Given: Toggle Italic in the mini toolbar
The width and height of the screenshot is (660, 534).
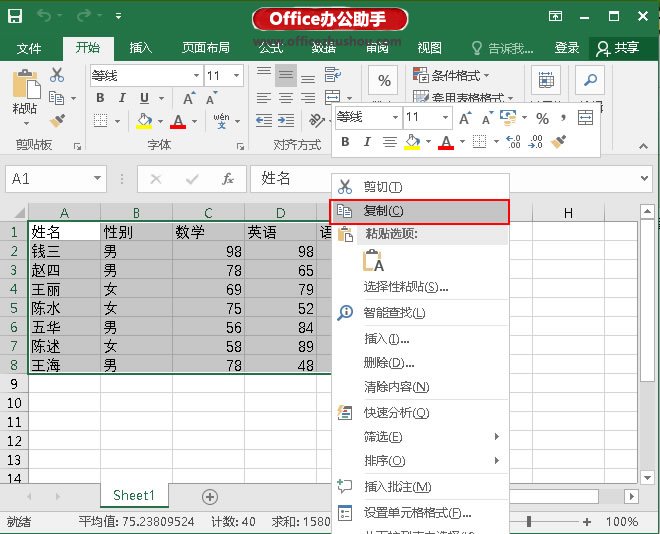Looking at the screenshot, I should click(367, 142).
